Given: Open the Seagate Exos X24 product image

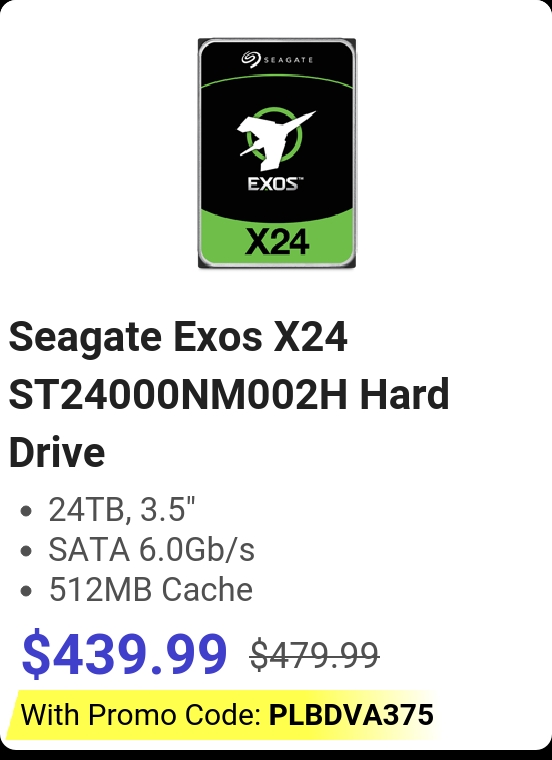Looking at the screenshot, I should (x=277, y=153).
